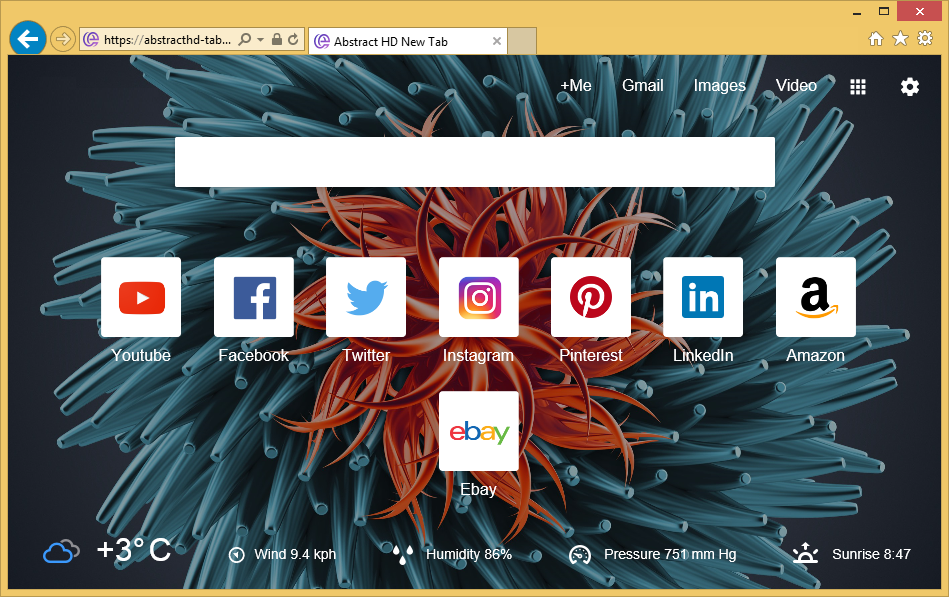The image size is (949, 597).
Task: Select the Abstract HD New Tab tab
Action: (400, 41)
